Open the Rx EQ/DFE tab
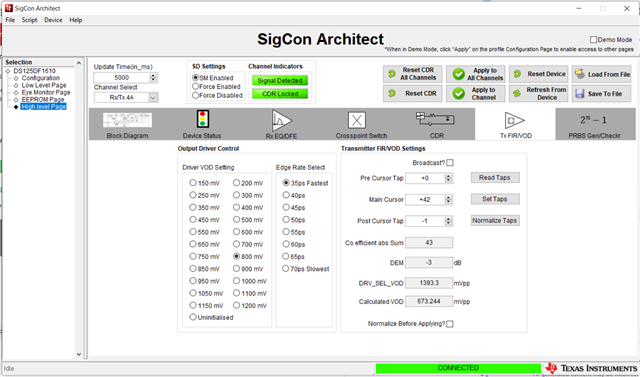Viewport: 640px width, 377px height. (x=282, y=124)
